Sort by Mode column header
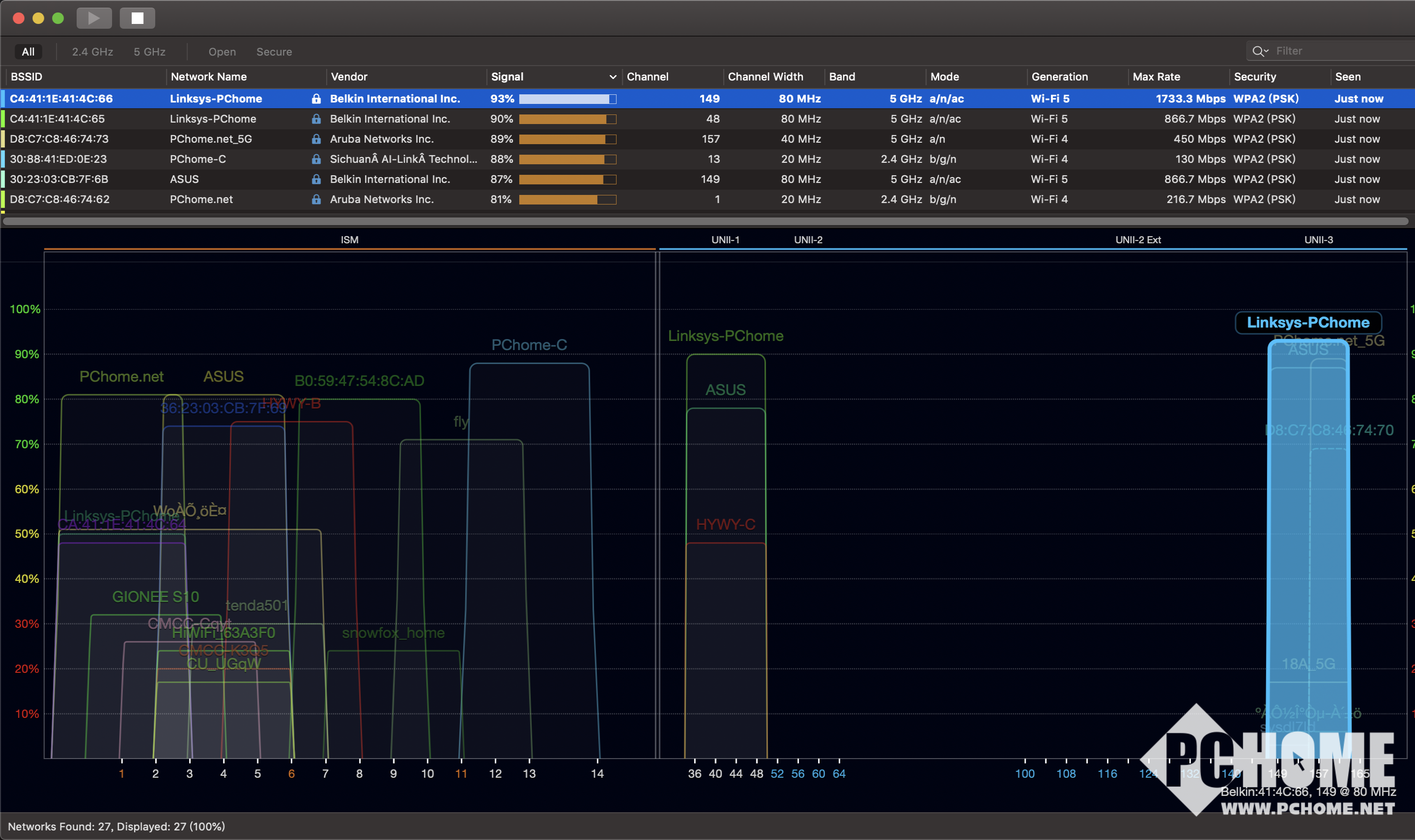Viewport: 1415px width, 840px height. coord(976,77)
